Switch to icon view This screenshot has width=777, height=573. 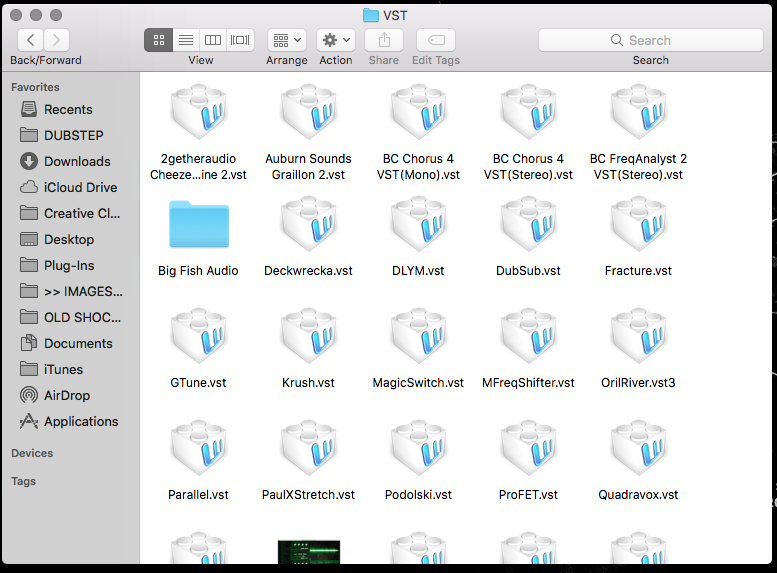(x=159, y=40)
